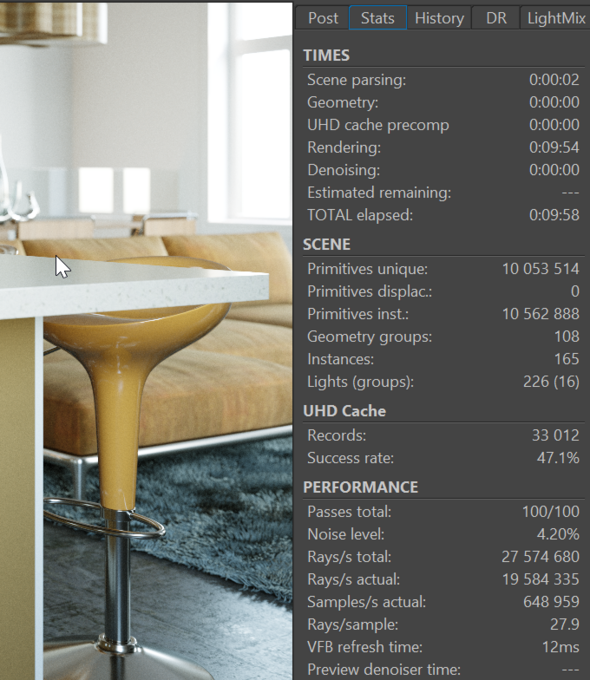Open the History tab
Image resolution: width=590 pixels, height=680 pixels.
439,18
